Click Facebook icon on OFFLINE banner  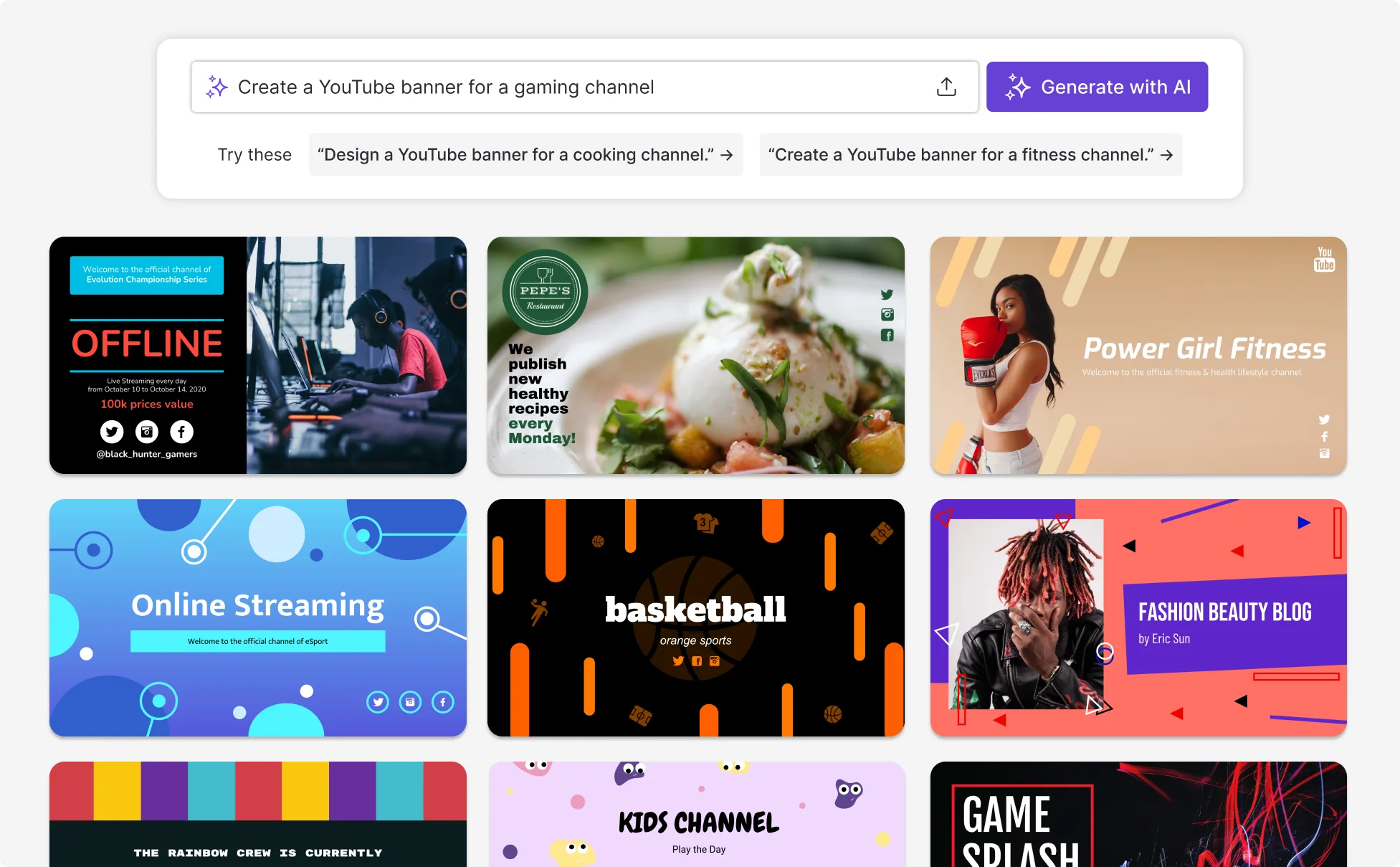[181, 432]
